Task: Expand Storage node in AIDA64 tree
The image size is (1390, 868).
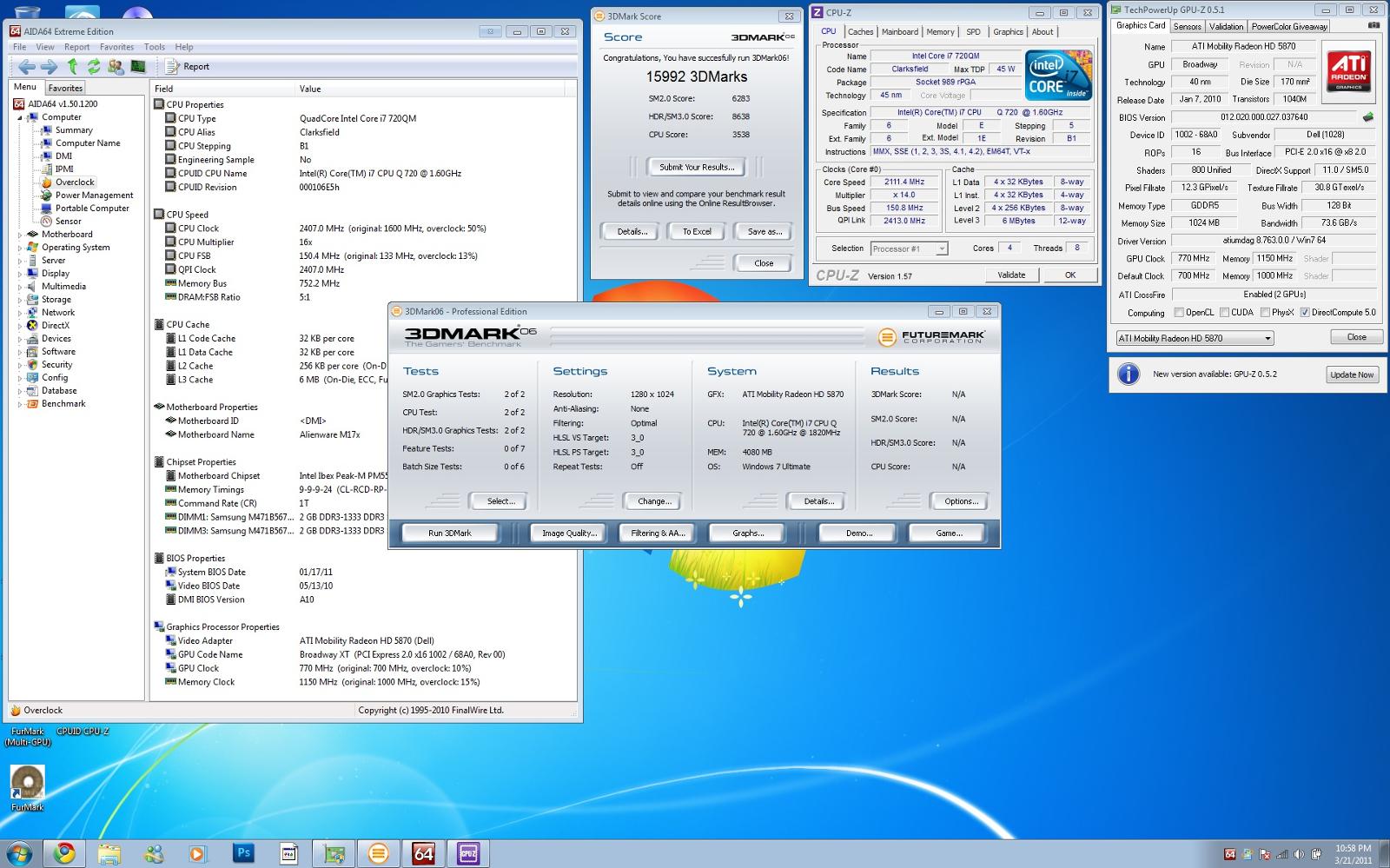Action: point(21,300)
